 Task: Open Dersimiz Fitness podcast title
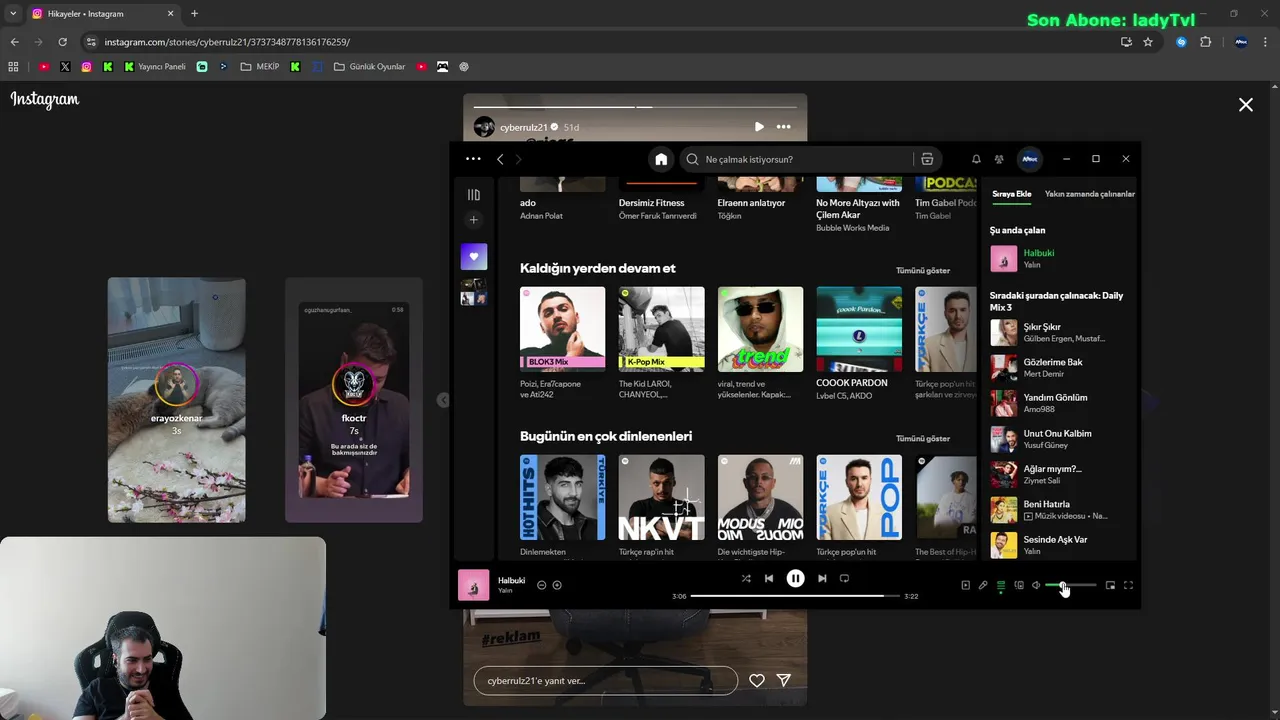click(651, 203)
